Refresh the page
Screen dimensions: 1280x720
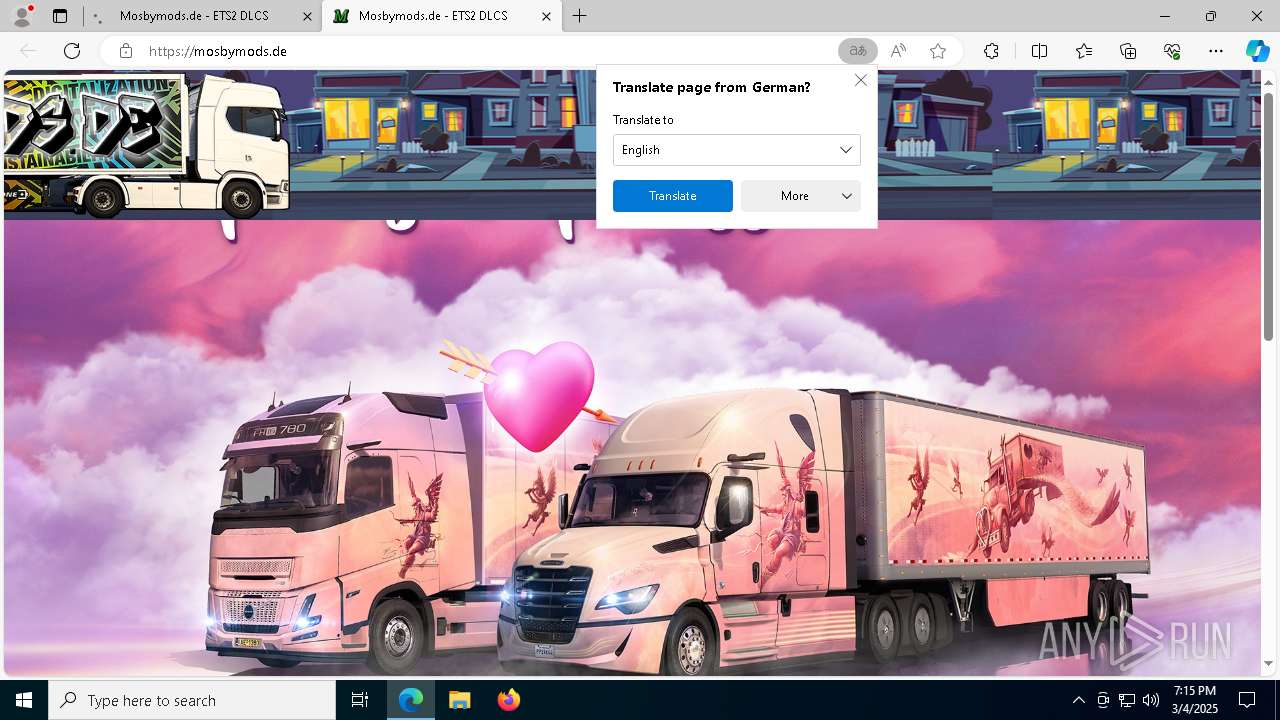point(72,51)
